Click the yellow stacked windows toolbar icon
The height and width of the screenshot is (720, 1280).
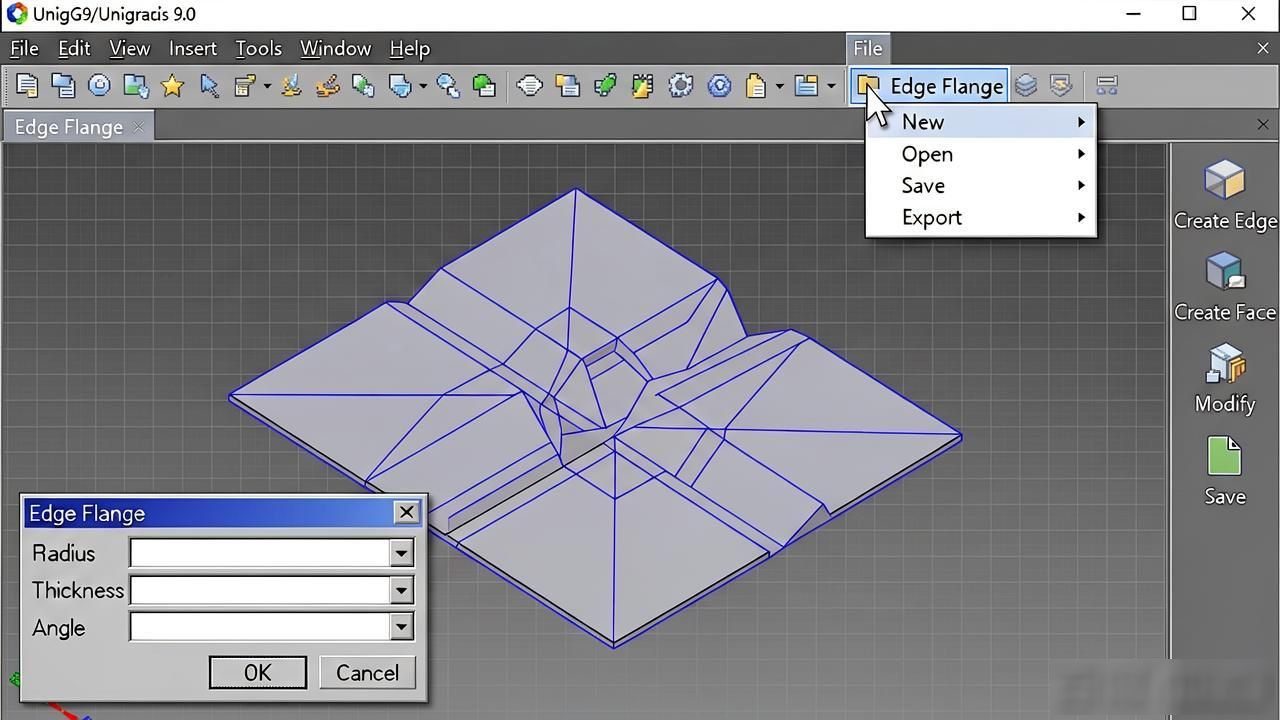point(568,86)
